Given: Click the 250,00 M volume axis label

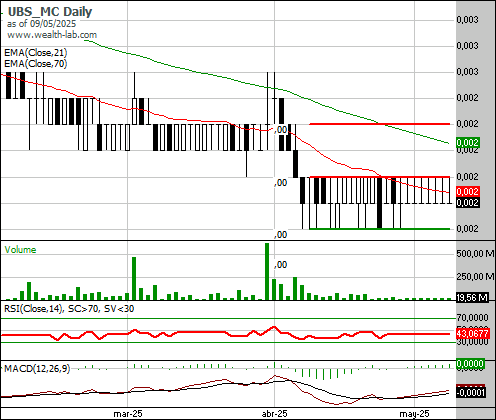Looking at the screenshot, I should click(475, 277).
